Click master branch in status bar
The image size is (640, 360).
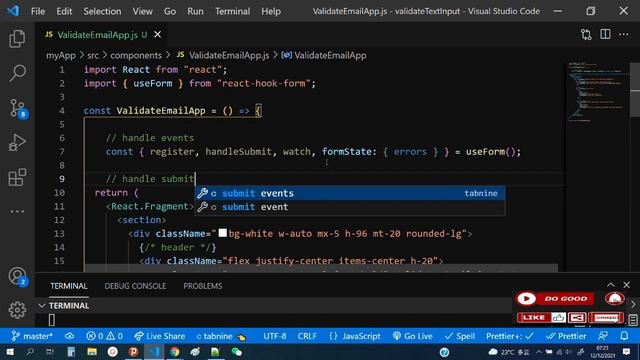pos(32,336)
